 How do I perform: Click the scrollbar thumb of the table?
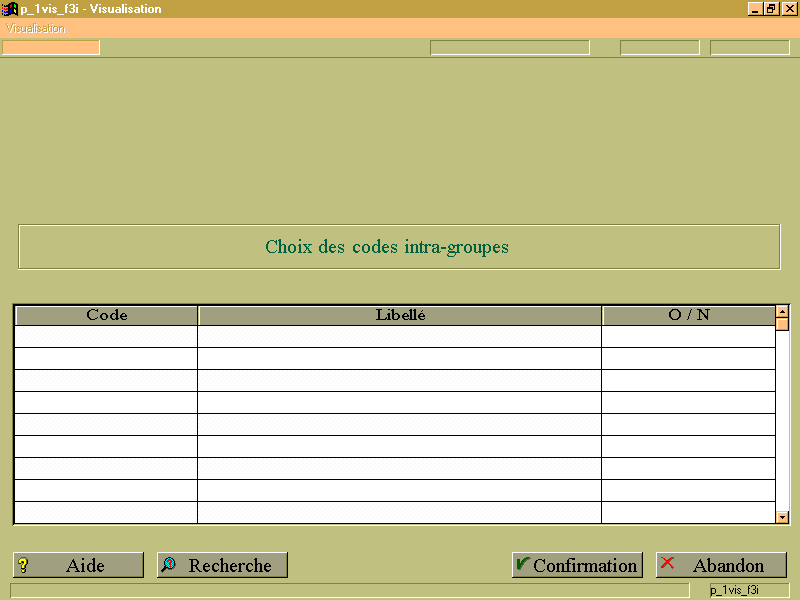[x=782, y=324]
